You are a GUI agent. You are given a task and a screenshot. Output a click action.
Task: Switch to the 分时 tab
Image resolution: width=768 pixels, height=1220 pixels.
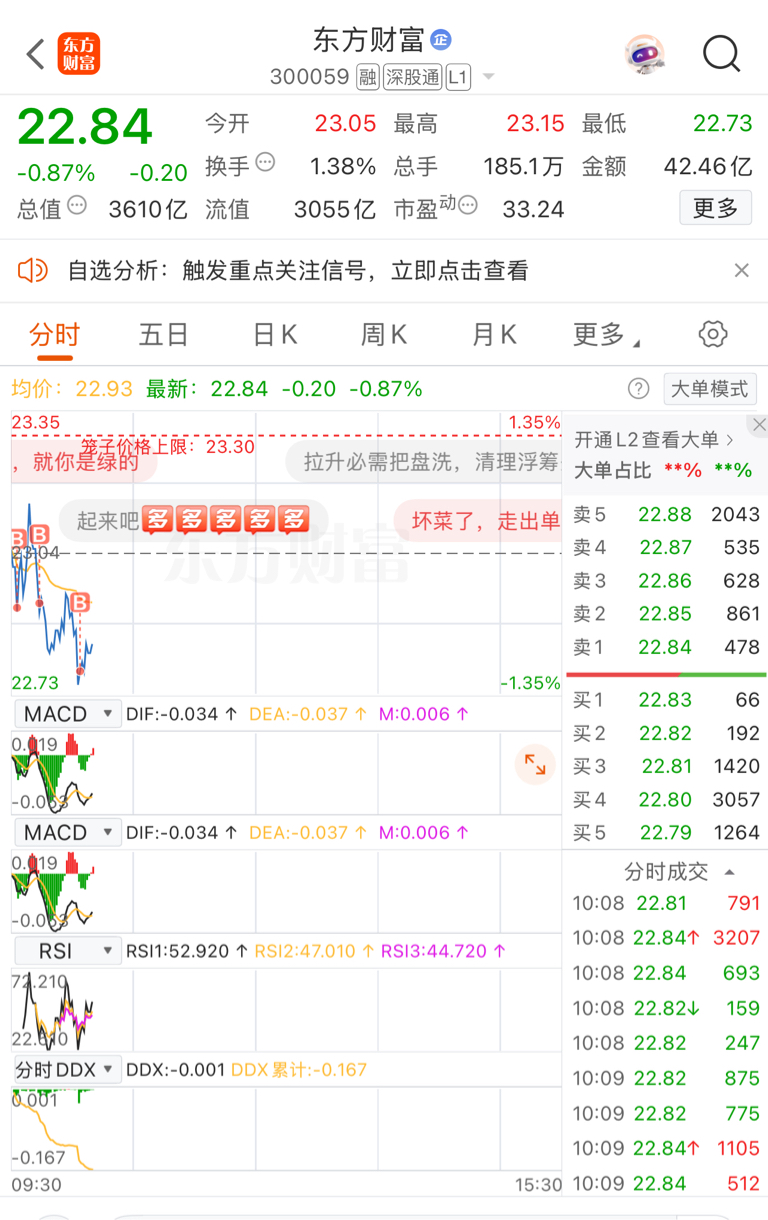pos(54,334)
